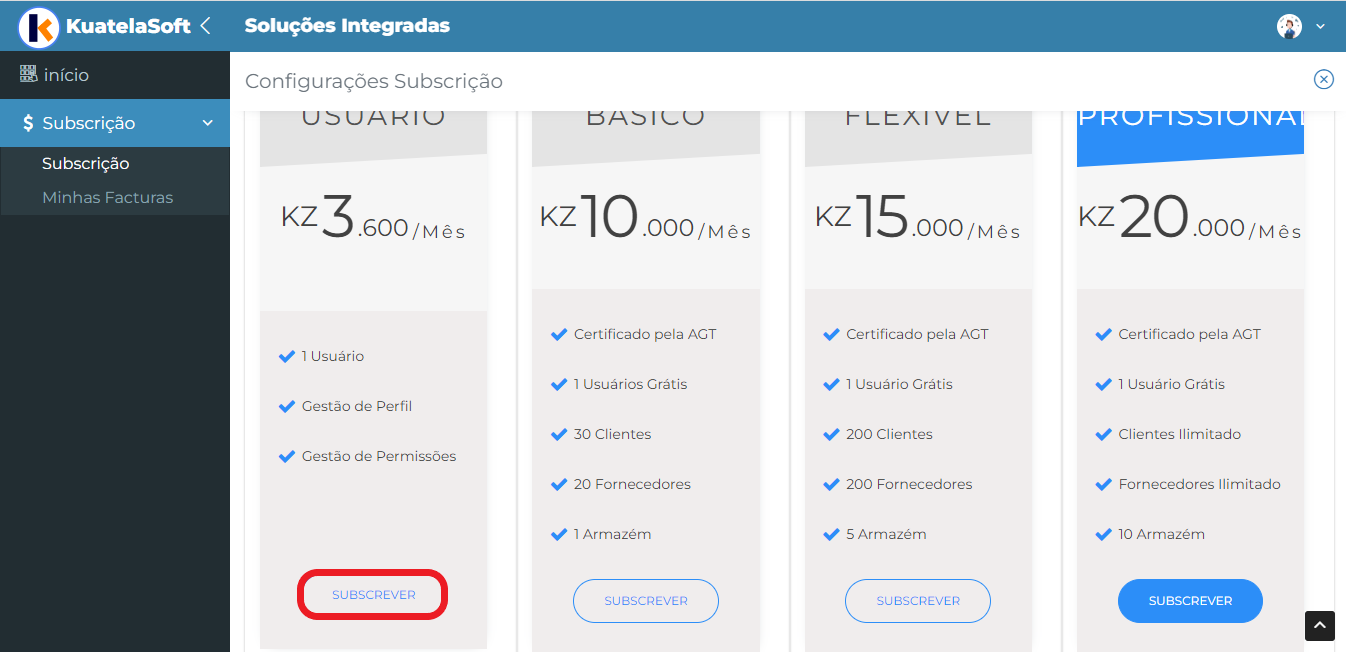This screenshot has height=652, width=1346.
Task: Select the Subscrição submenu item
Action: pos(86,163)
